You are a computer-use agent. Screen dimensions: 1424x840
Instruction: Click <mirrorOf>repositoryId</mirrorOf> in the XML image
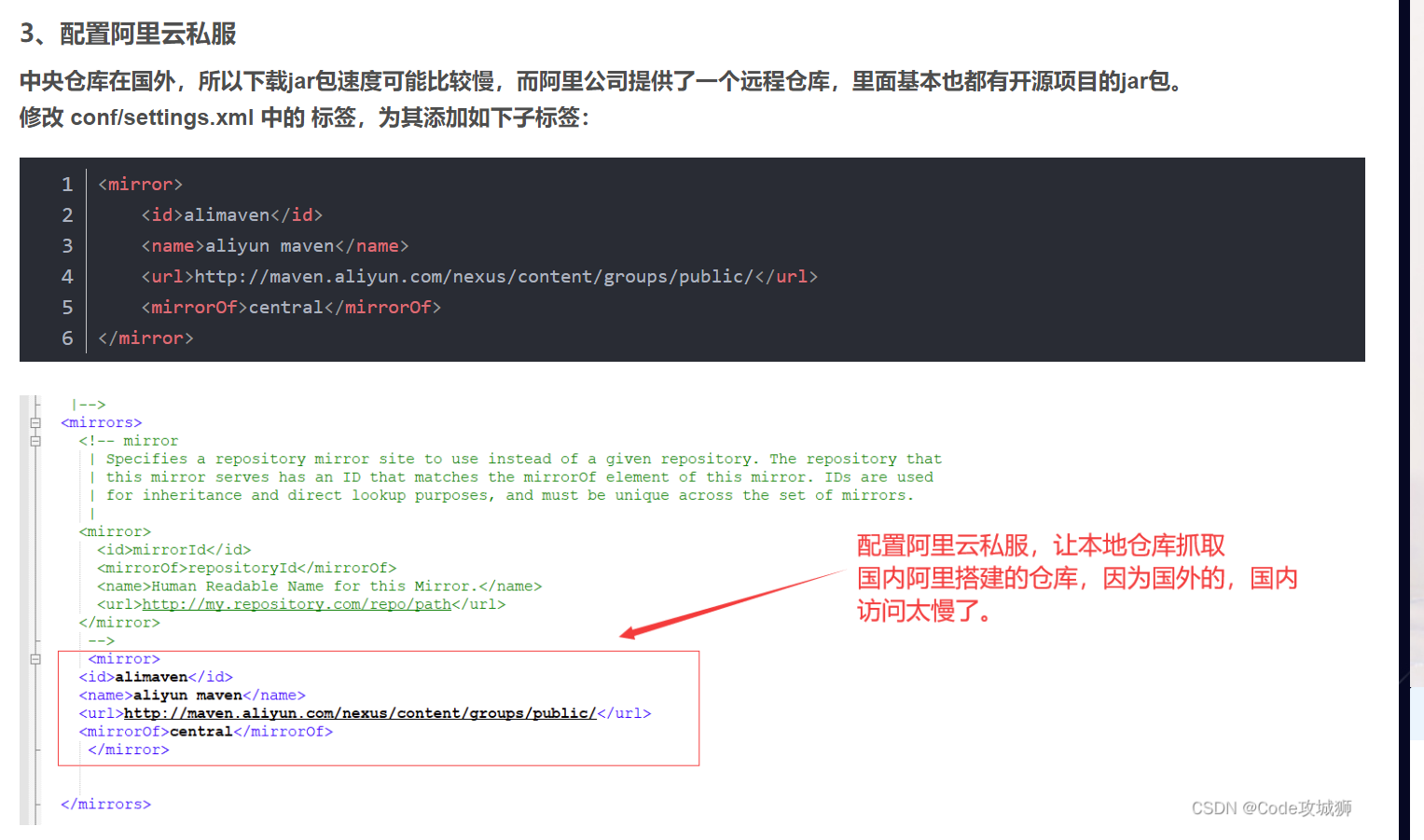[247, 568]
